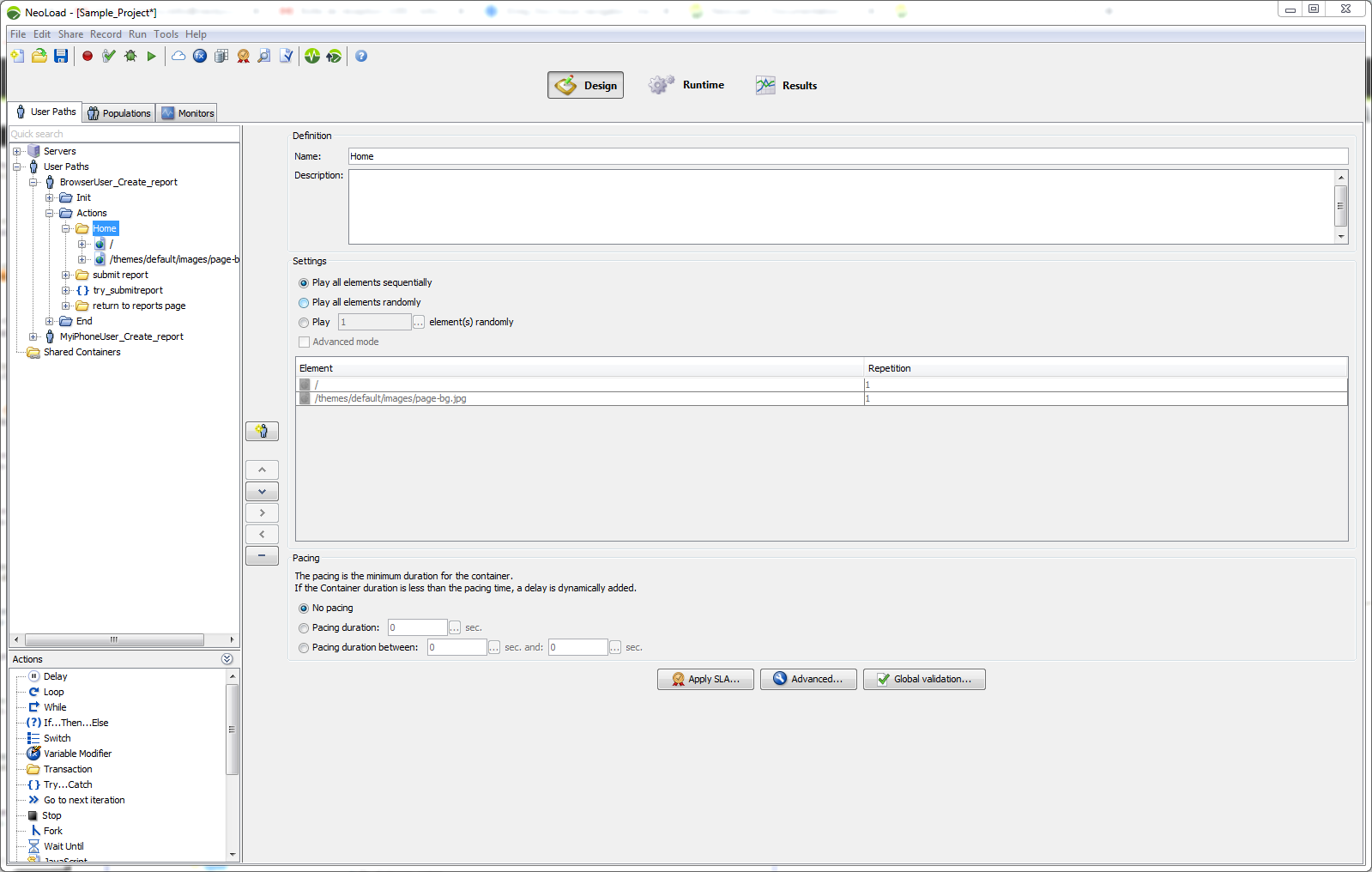The image size is (1372, 872).
Task: Click the Apply SLA button
Action: tap(705, 679)
